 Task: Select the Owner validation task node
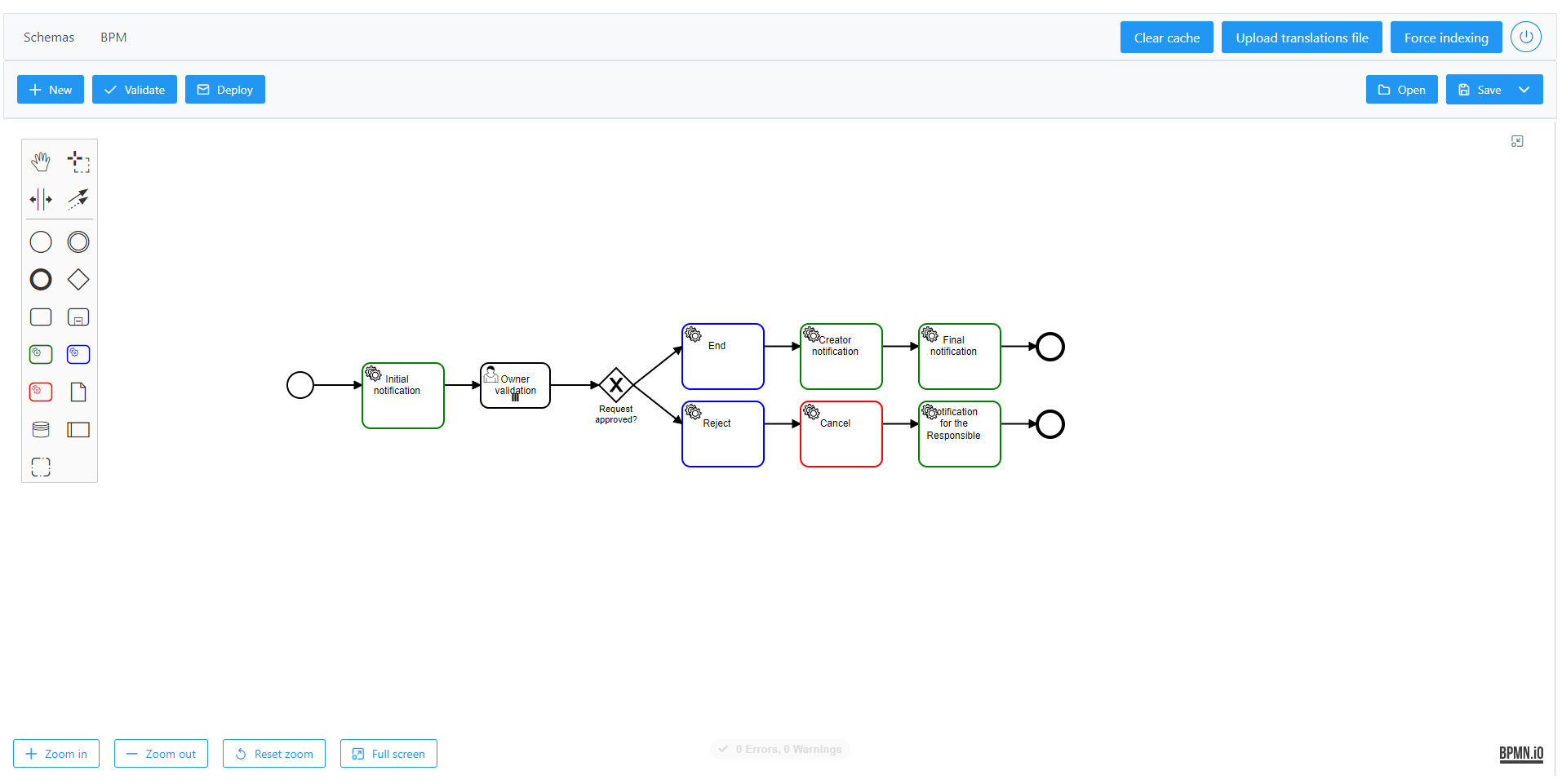515,386
